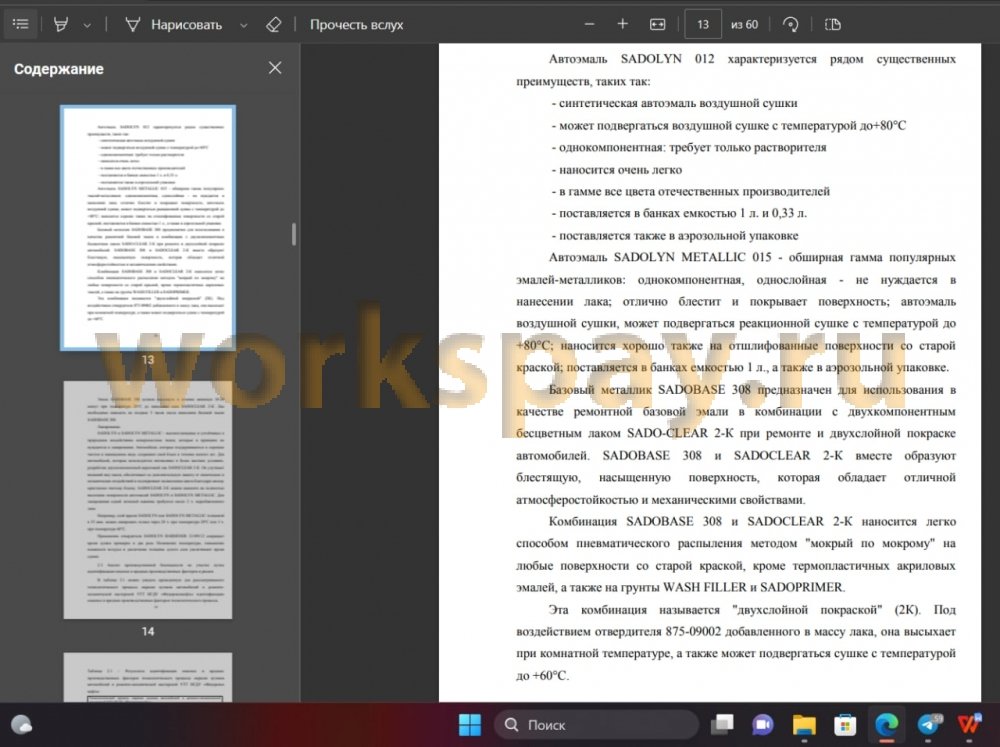Select the Highlight marker tool
Viewport: 1000px width, 747px height.
point(61,24)
